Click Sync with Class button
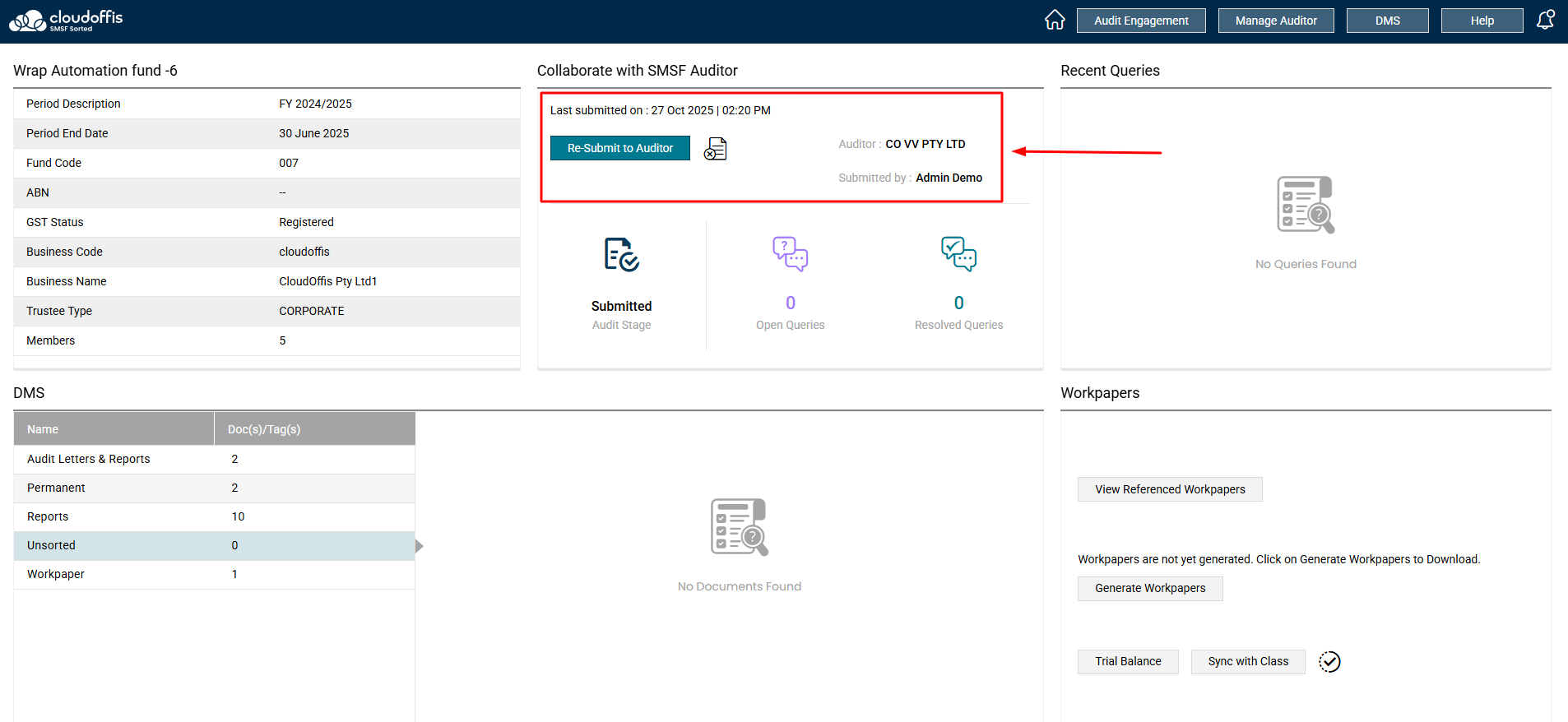 tap(1248, 661)
